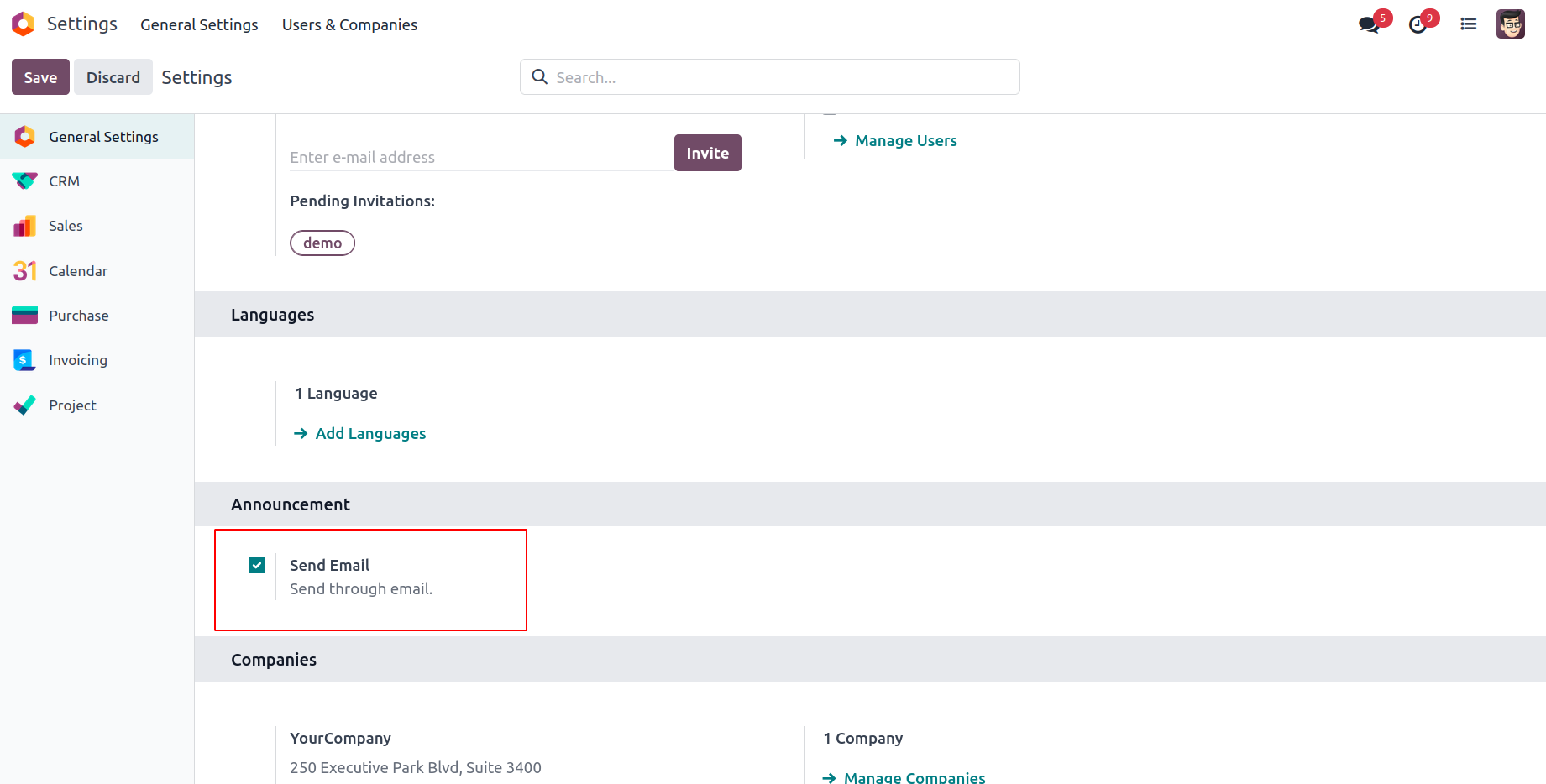
Task: Open the messages conversation icon
Action: 1369,24
